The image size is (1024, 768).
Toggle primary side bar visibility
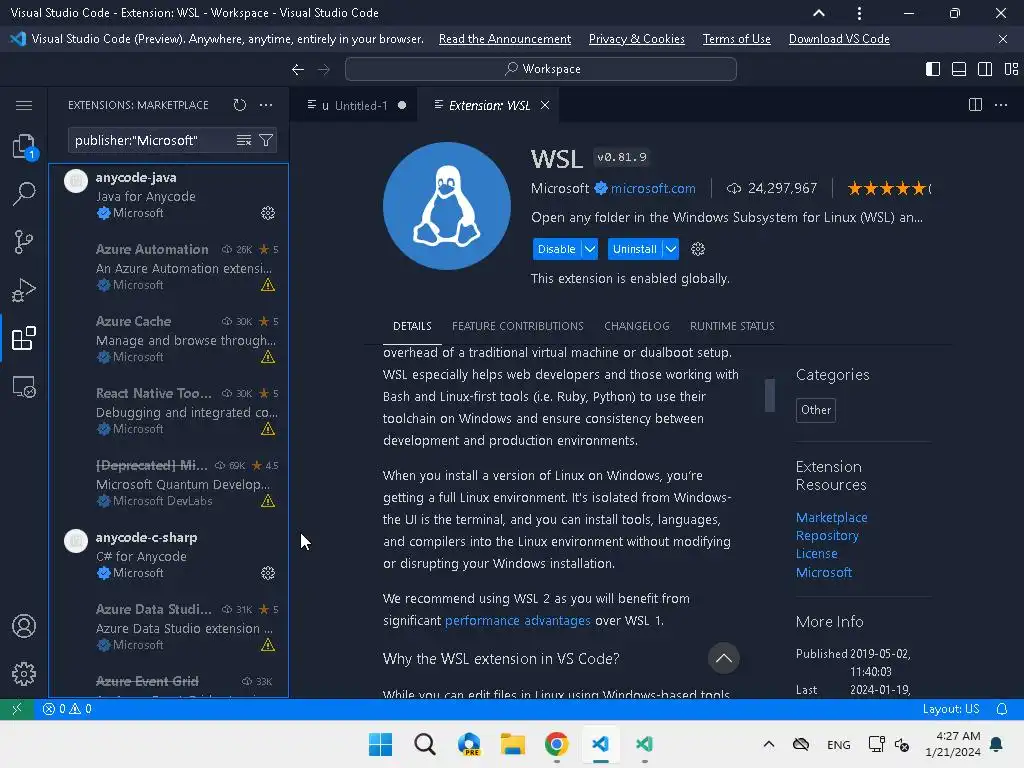coord(933,69)
